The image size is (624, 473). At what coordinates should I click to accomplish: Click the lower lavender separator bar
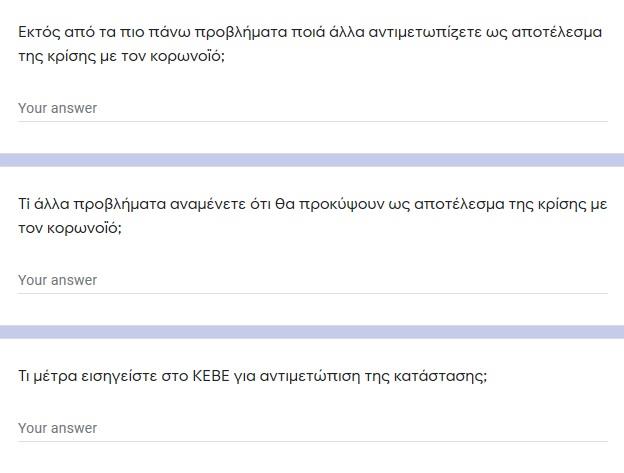click(x=312, y=332)
